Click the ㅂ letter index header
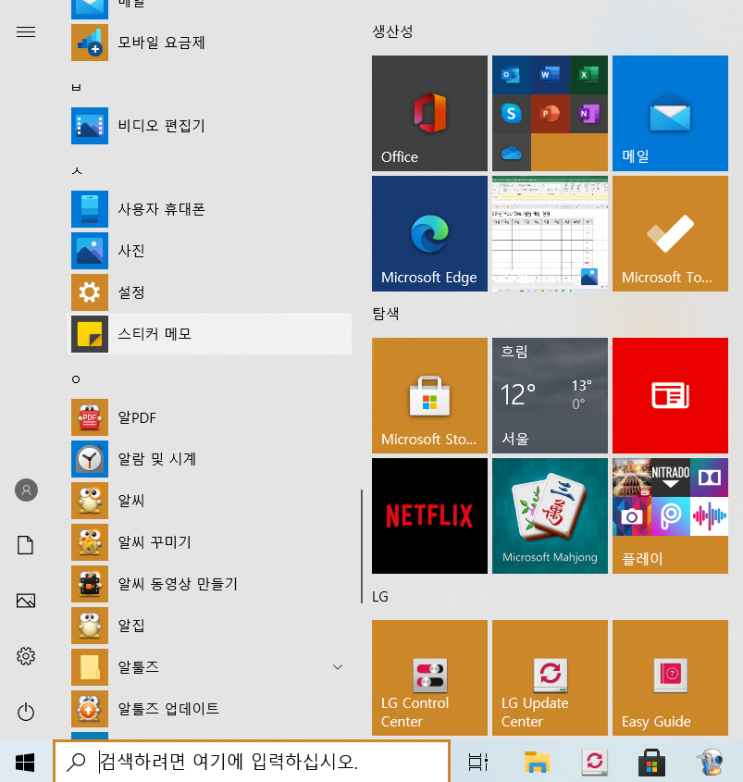This screenshot has width=743, height=782. [x=76, y=87]
